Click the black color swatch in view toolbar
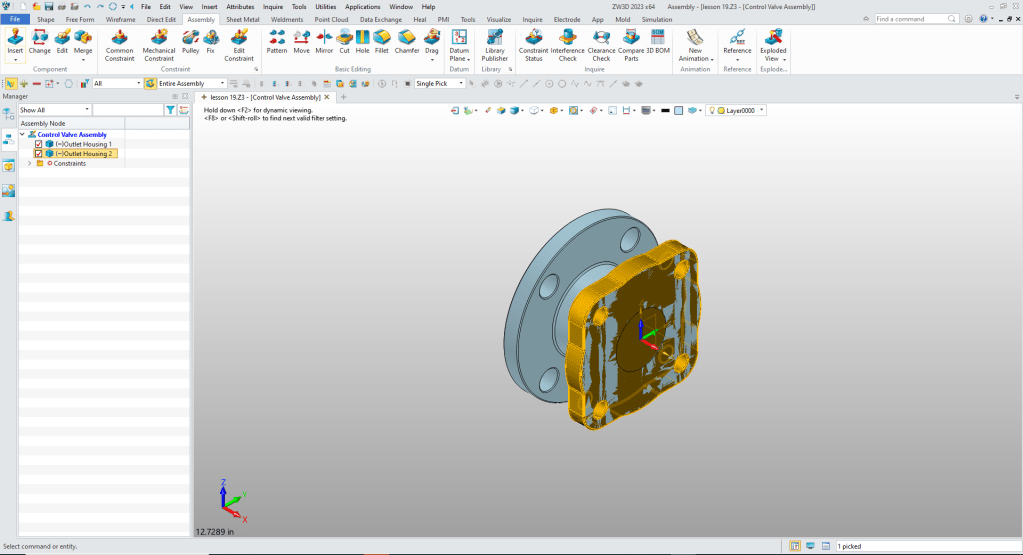The width and height of the screenshot is (1023, 555). pyautogui.click(x=665, y=110)
